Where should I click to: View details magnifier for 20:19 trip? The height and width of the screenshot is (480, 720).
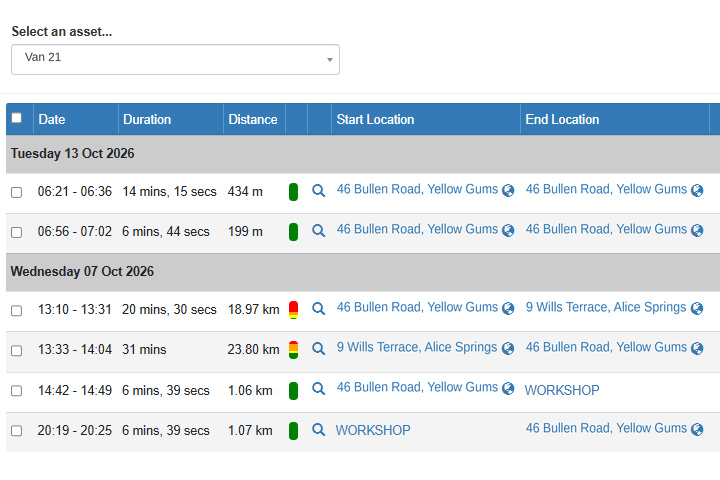coord(318,429)
